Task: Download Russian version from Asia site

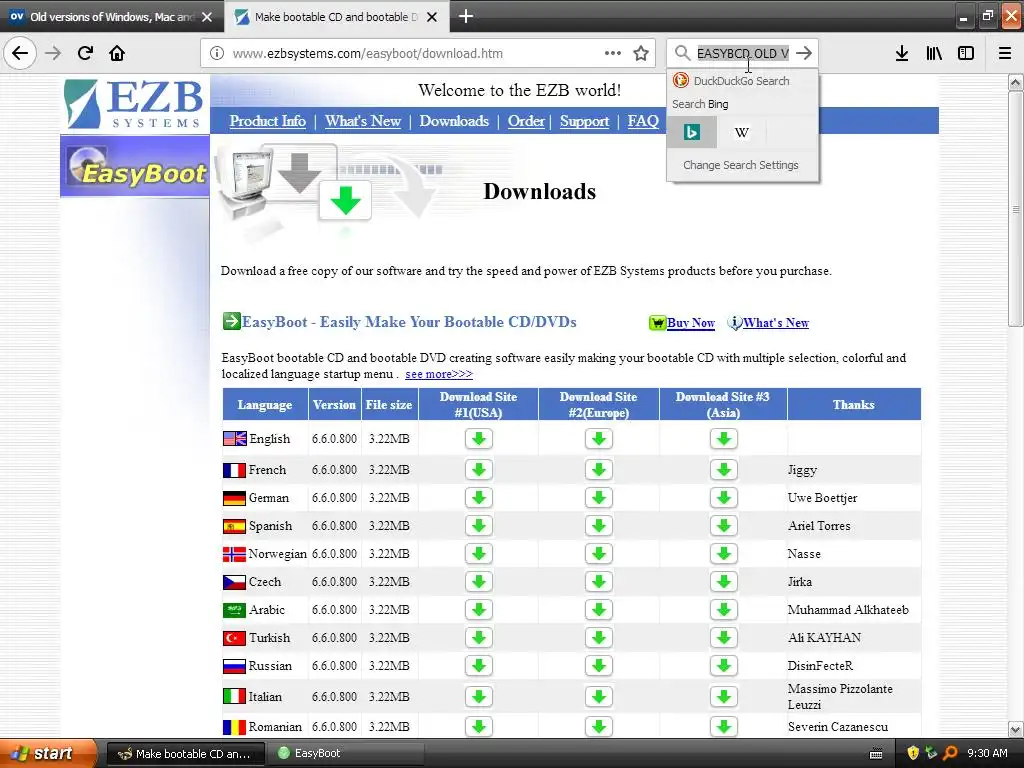Action: click(x=724, y=666)
